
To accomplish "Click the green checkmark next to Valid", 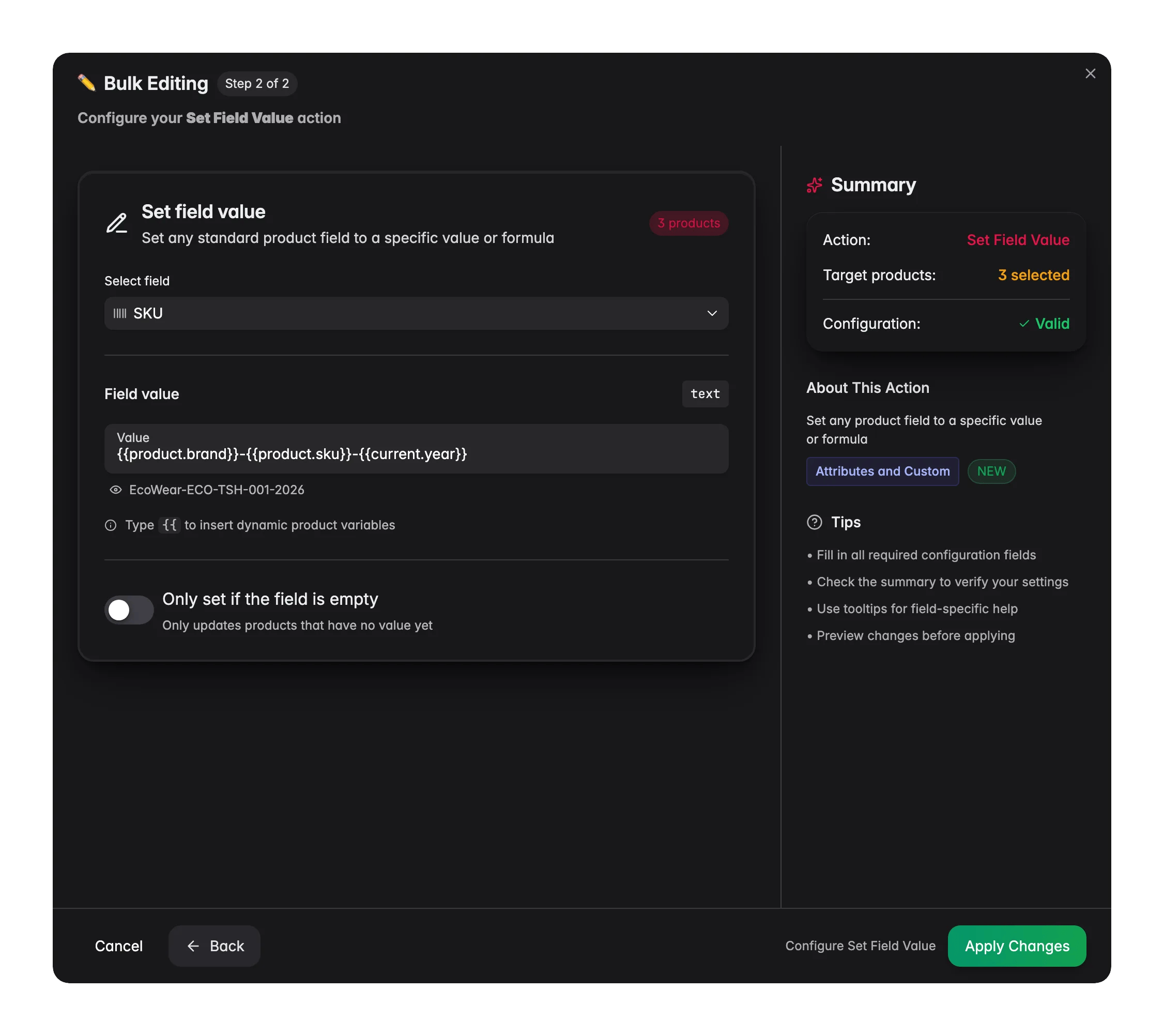I will click(x=1024, y=324).
